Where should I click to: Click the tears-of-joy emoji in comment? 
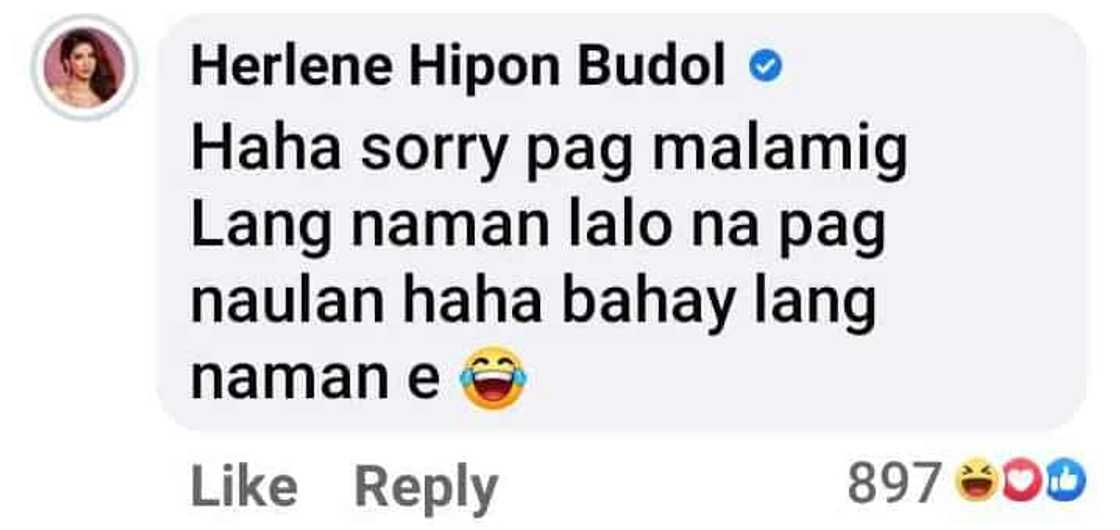pyautogui.click(x=494, y=377)
